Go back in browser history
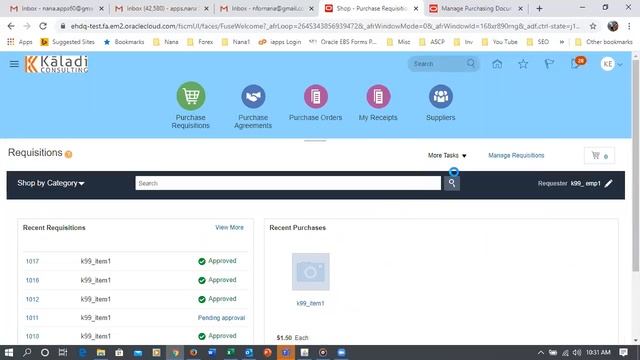 point(11,26)
